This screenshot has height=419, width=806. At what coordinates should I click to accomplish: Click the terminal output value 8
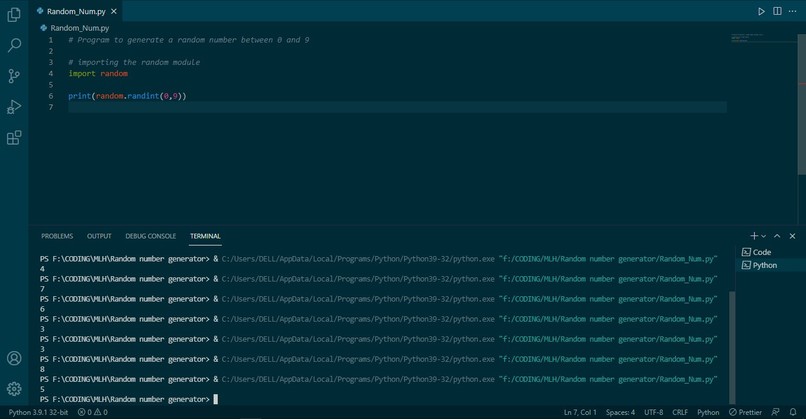pos(42,369)
